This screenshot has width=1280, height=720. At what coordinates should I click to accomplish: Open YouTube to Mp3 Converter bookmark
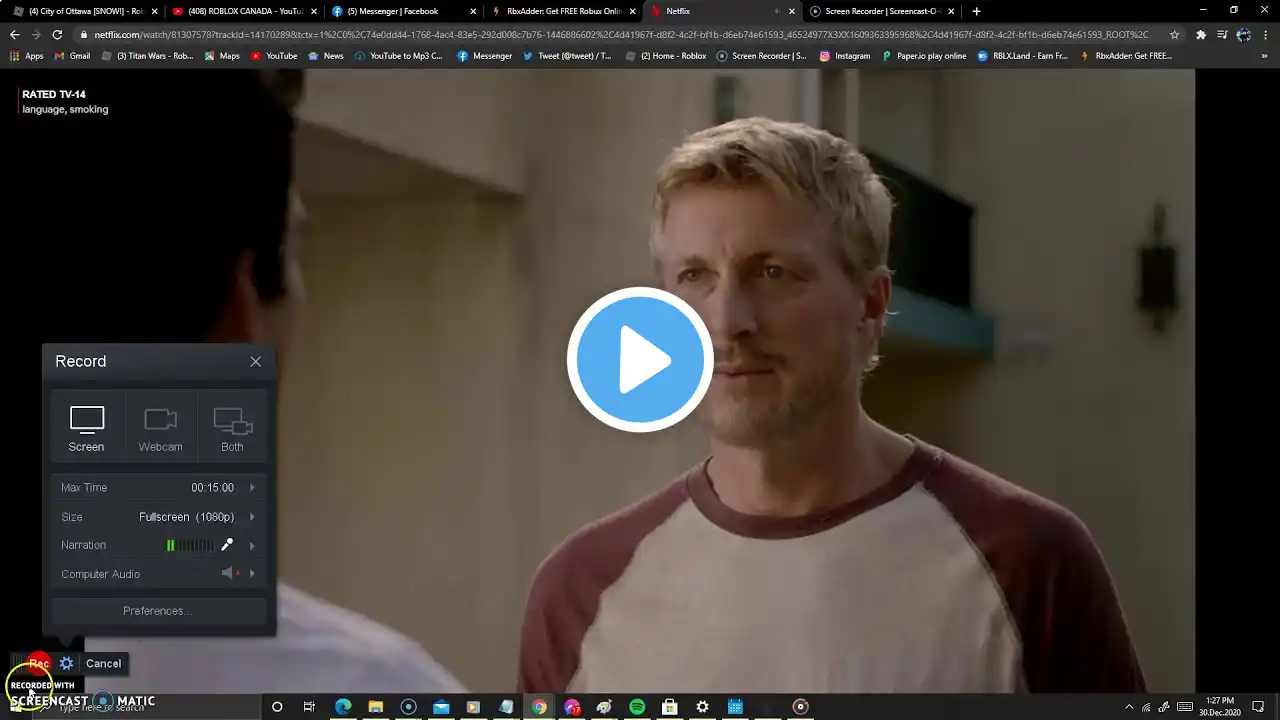398,56
